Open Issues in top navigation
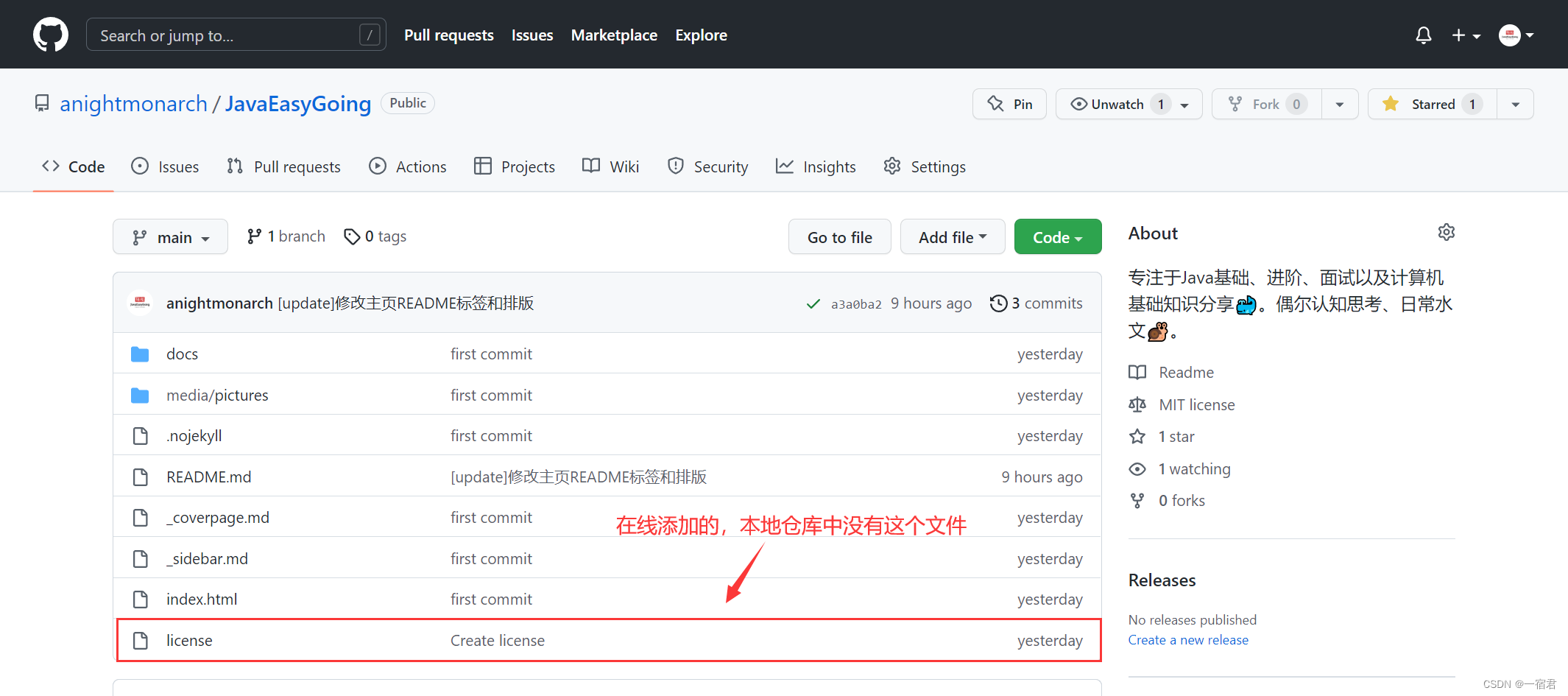The image size is (1568, 696). tap(532, 35)
